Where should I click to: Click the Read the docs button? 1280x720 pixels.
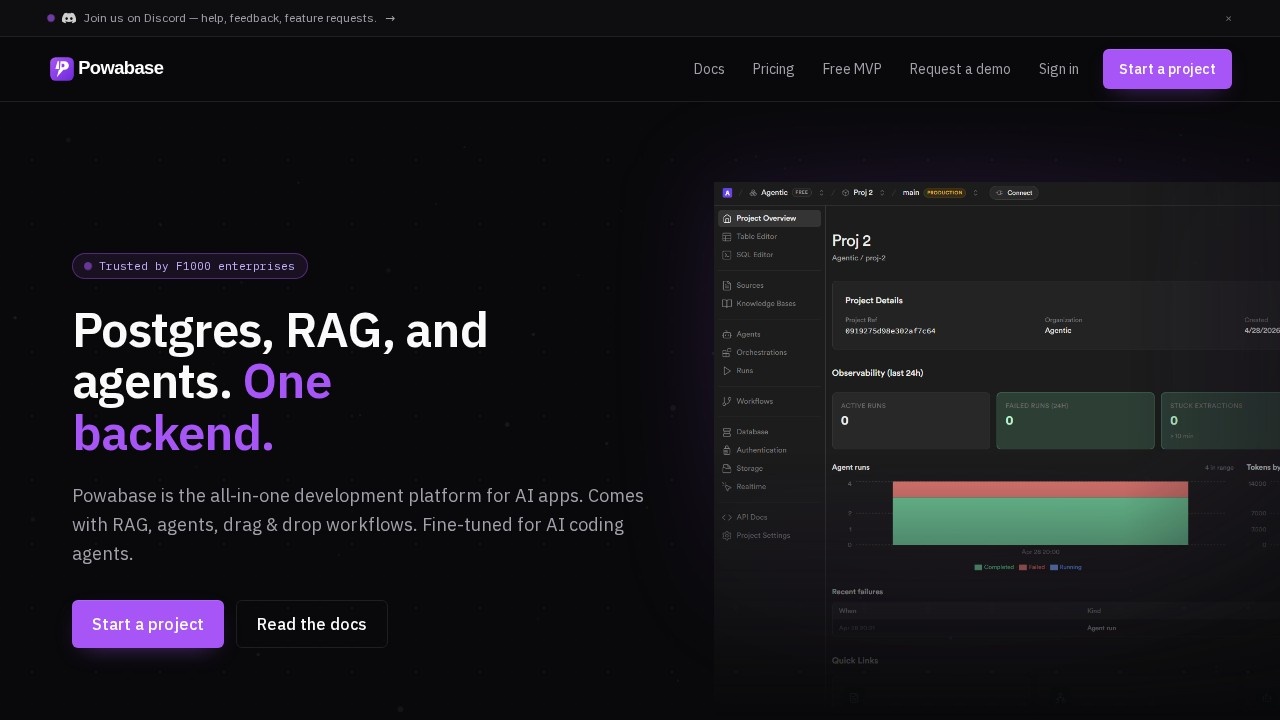point(312,624)
